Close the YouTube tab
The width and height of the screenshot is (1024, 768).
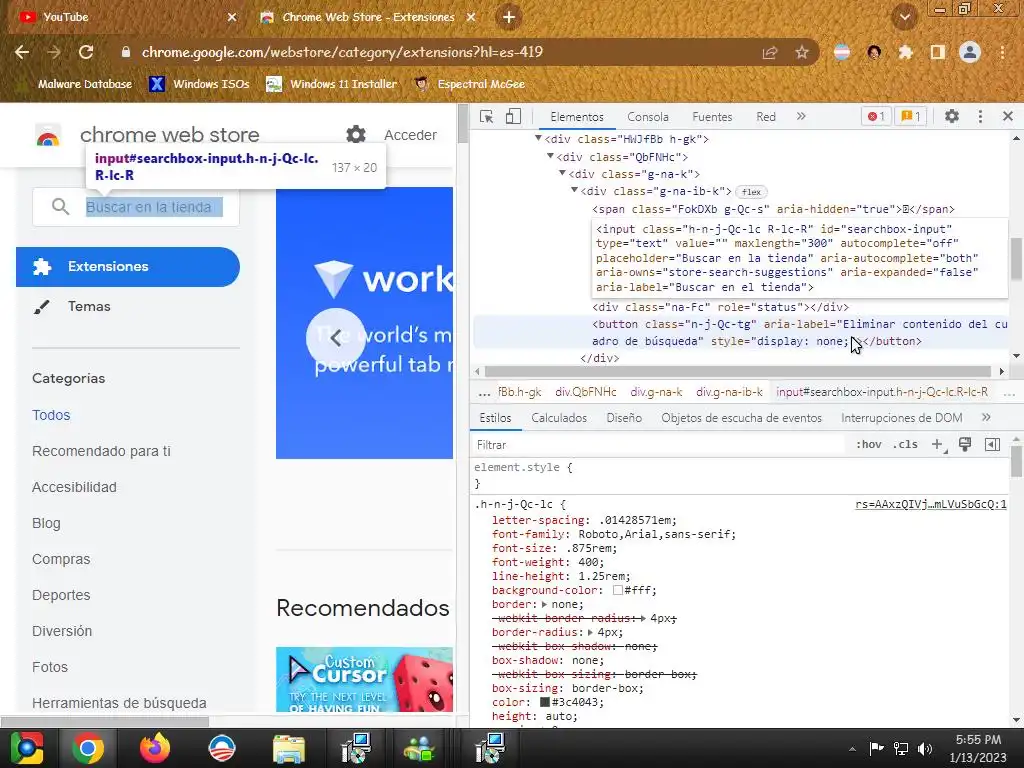[x=232, y=18]
